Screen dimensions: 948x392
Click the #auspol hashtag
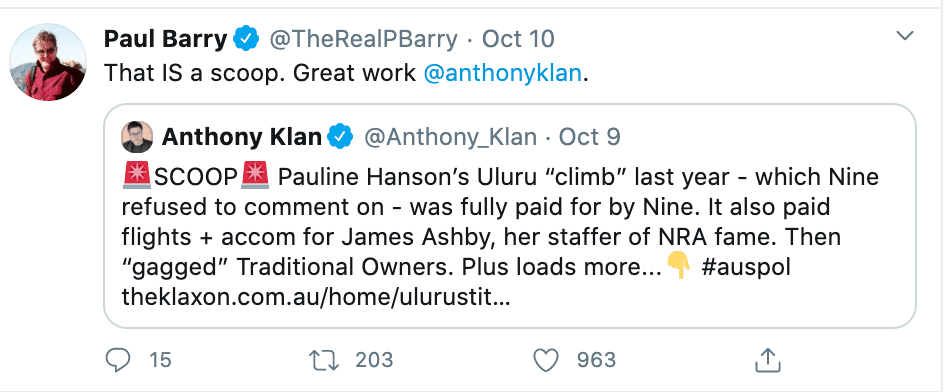click(x=746, y=267)
